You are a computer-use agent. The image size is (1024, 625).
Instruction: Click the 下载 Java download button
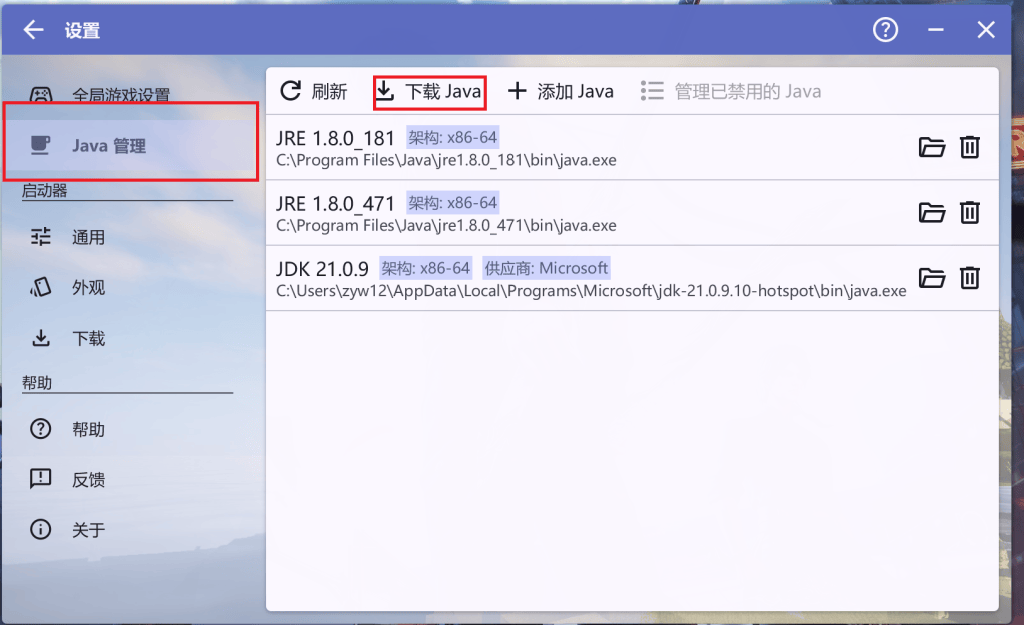click(x=430, y=92)
